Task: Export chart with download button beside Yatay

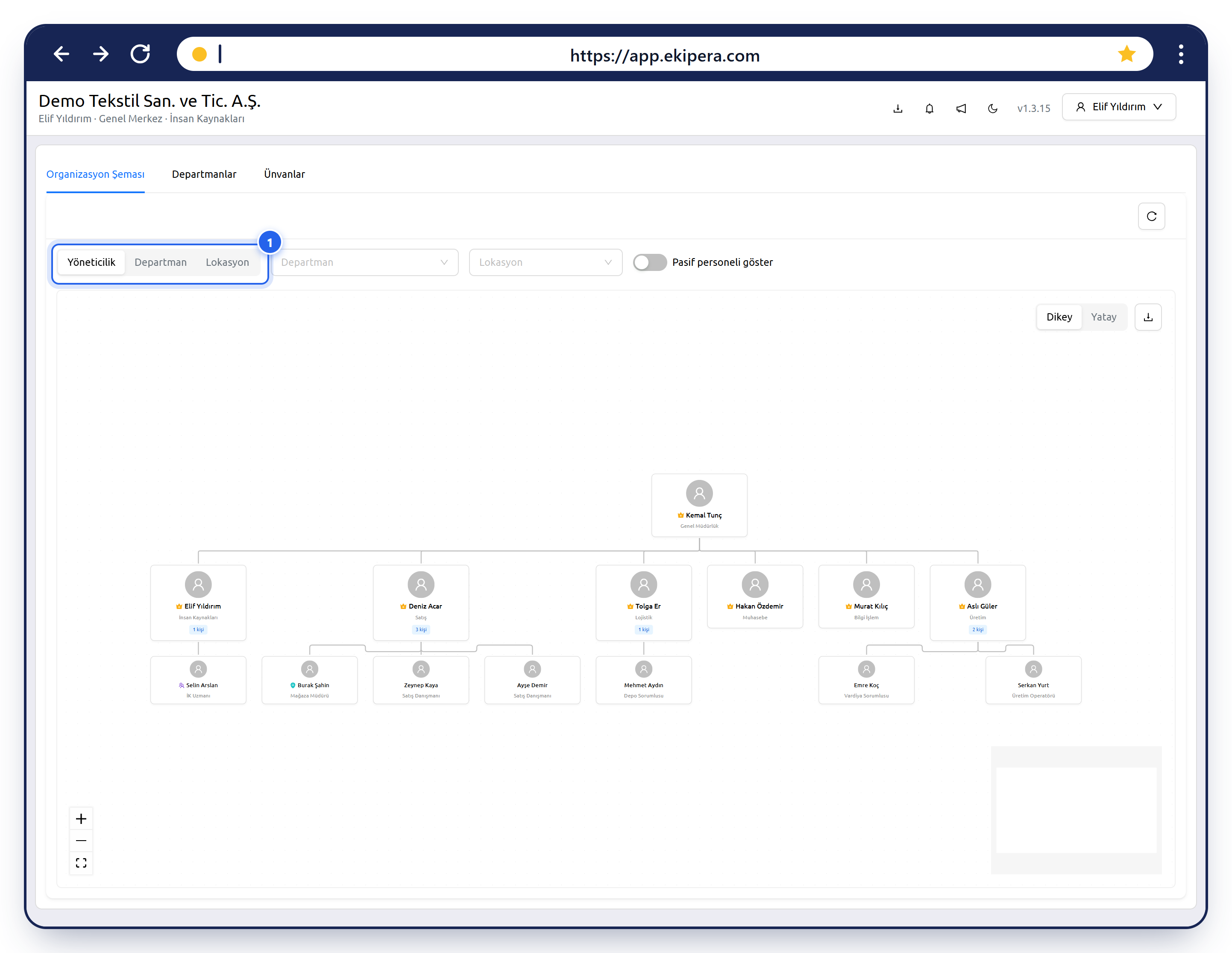Action: (x=1147, y=317)
